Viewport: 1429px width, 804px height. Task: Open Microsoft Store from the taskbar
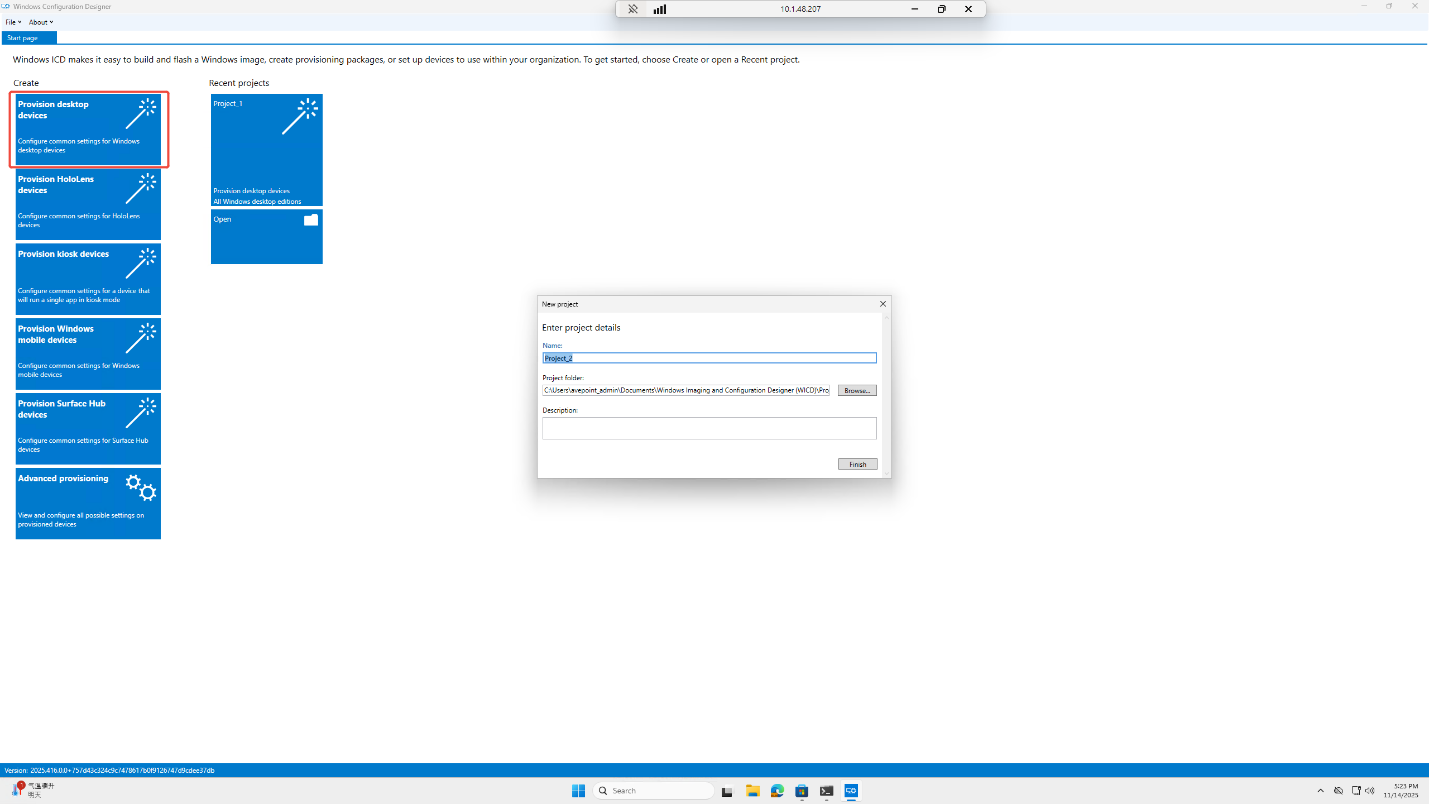click(x=802, y=791)
